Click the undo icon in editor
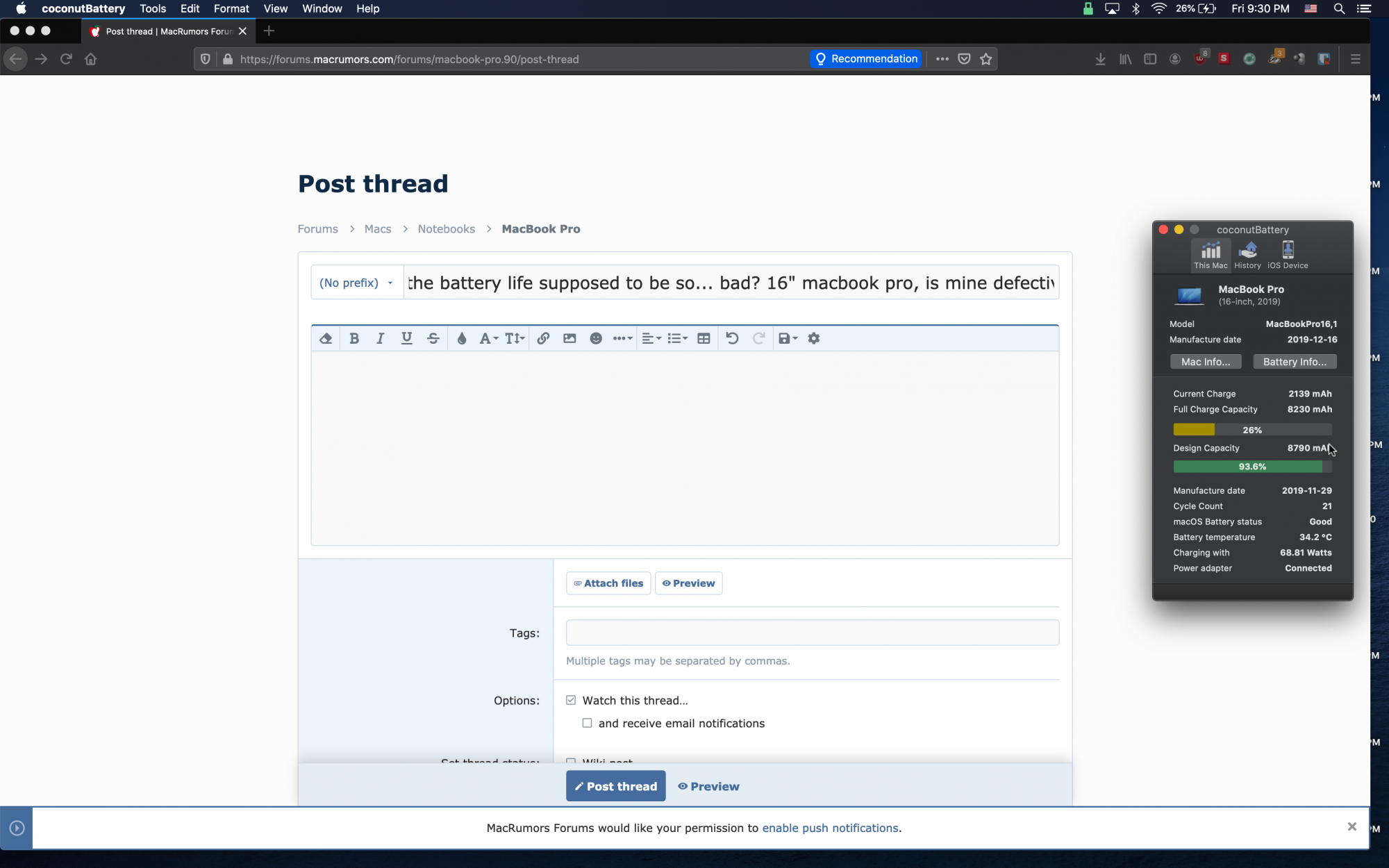This screenshot has width=1389, height=868. 732,338
